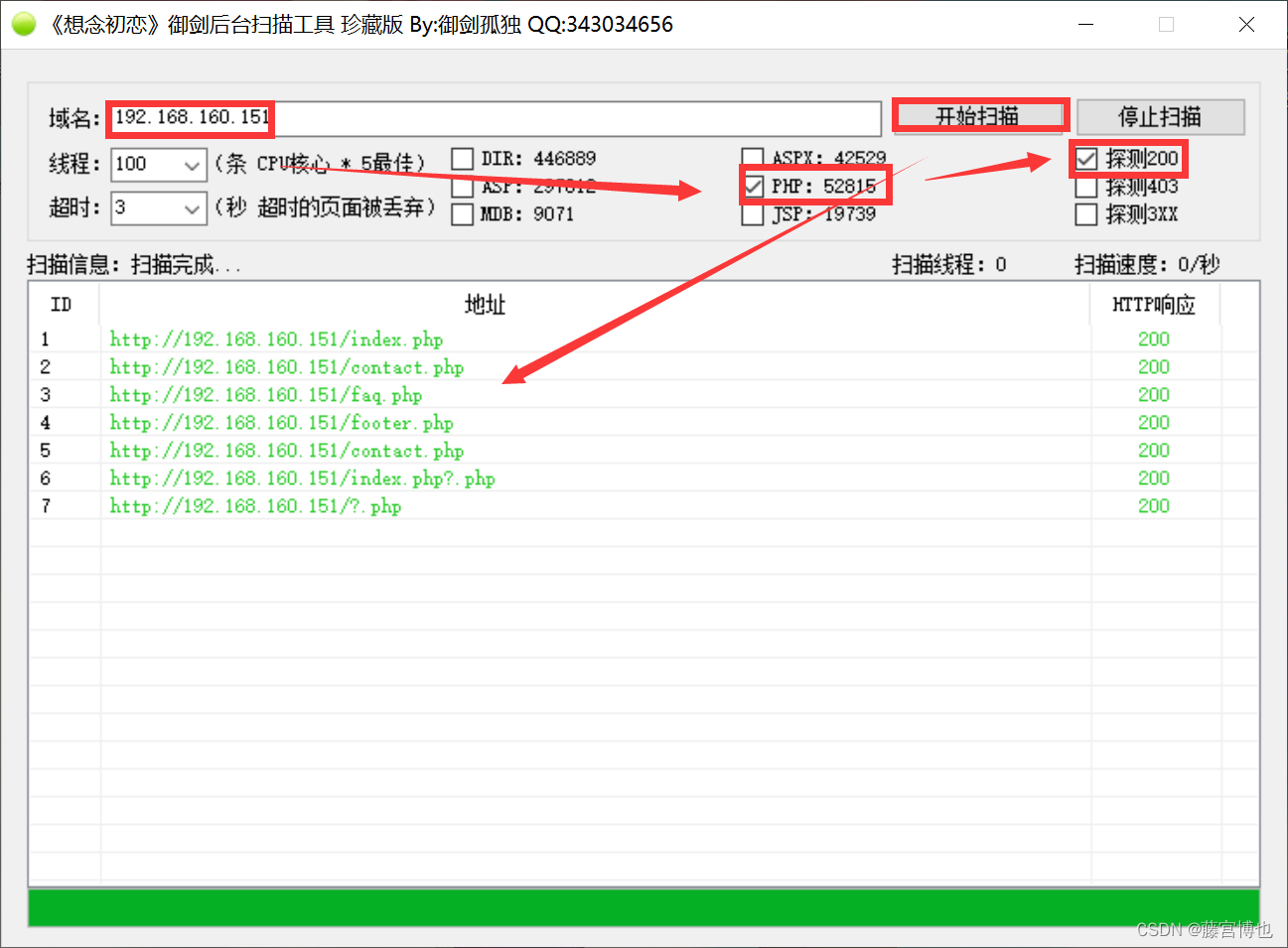Enable the MDB: 9071 checkbox

coord(463,214)
